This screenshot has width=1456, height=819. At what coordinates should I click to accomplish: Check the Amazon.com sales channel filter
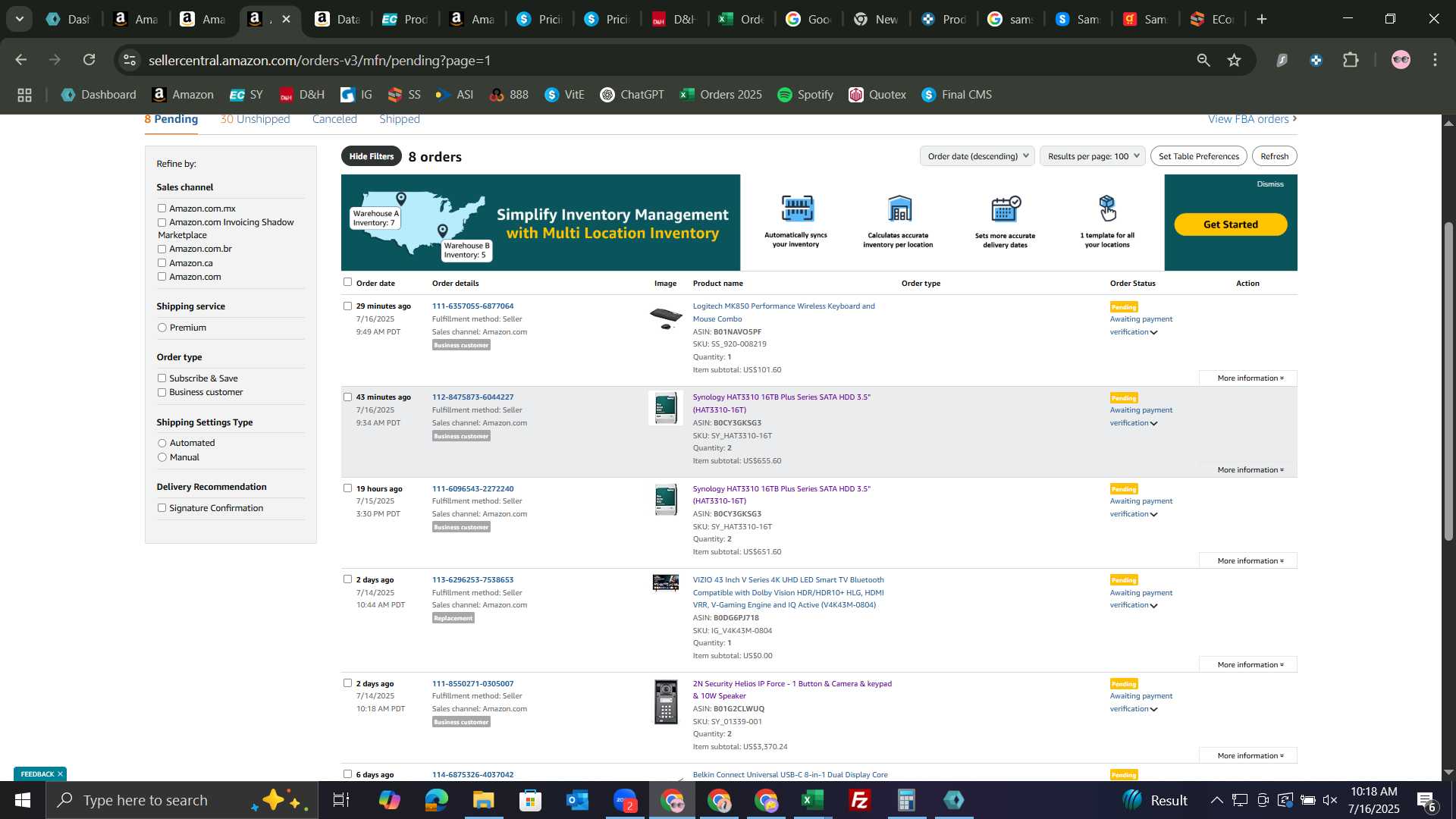(162, 277)
